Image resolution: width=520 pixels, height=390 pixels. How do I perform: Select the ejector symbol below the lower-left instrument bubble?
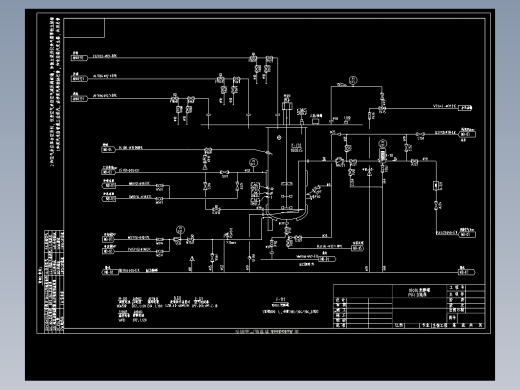[177, 239]
